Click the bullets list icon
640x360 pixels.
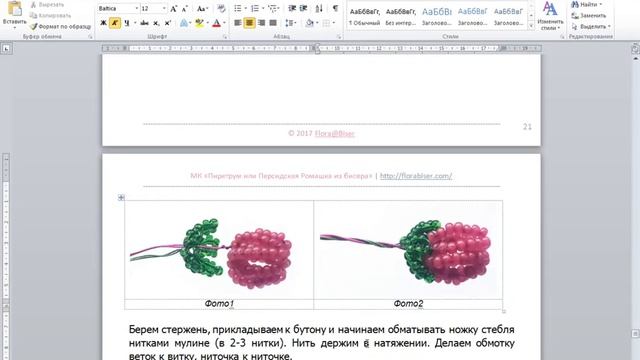238,9
